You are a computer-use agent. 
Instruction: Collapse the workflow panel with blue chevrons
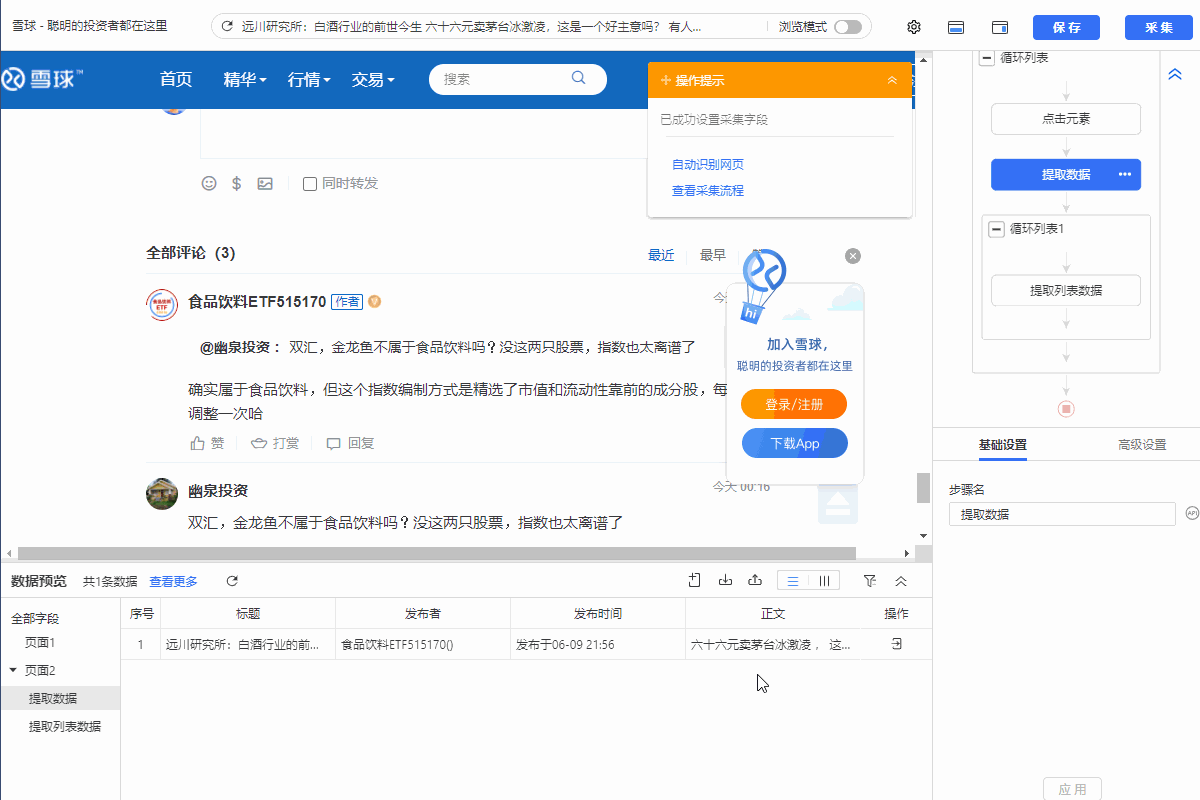tap(1175, 74)
